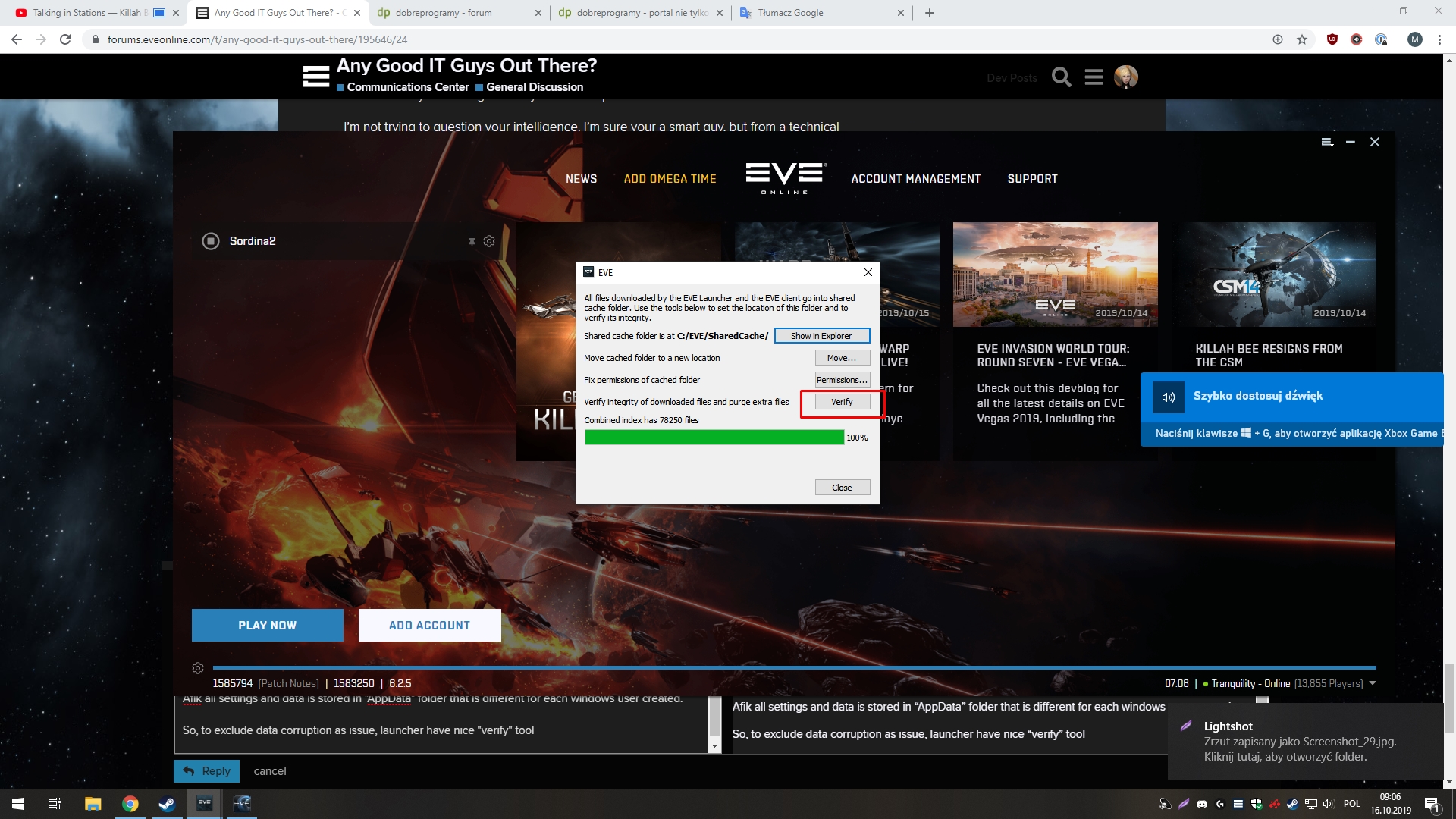Viewport: 1456px width, 819px height.
Task: Click the POL language indicator
Action: (x=1352, y=804)
